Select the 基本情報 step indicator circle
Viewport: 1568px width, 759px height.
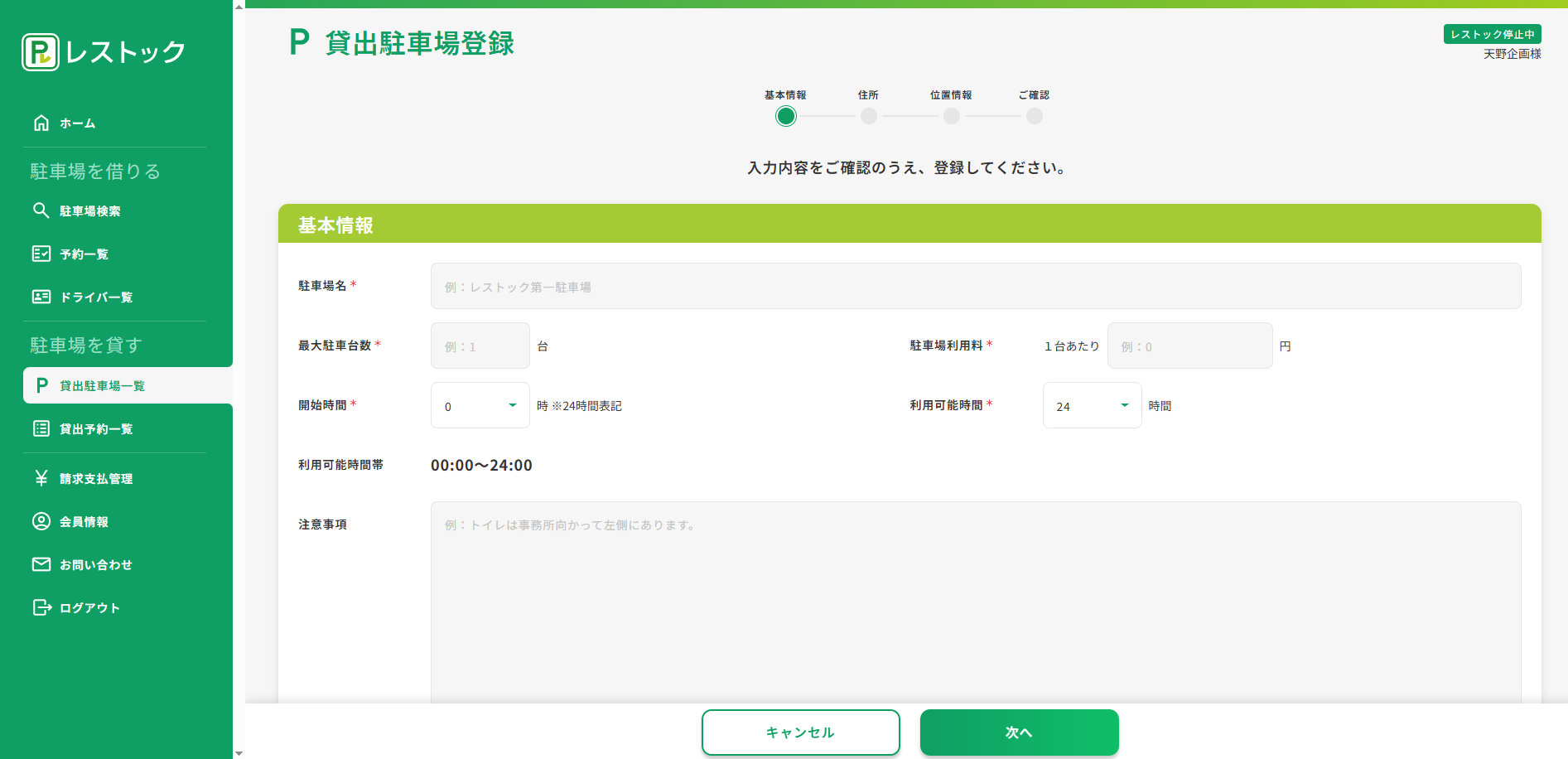point(785,116)
